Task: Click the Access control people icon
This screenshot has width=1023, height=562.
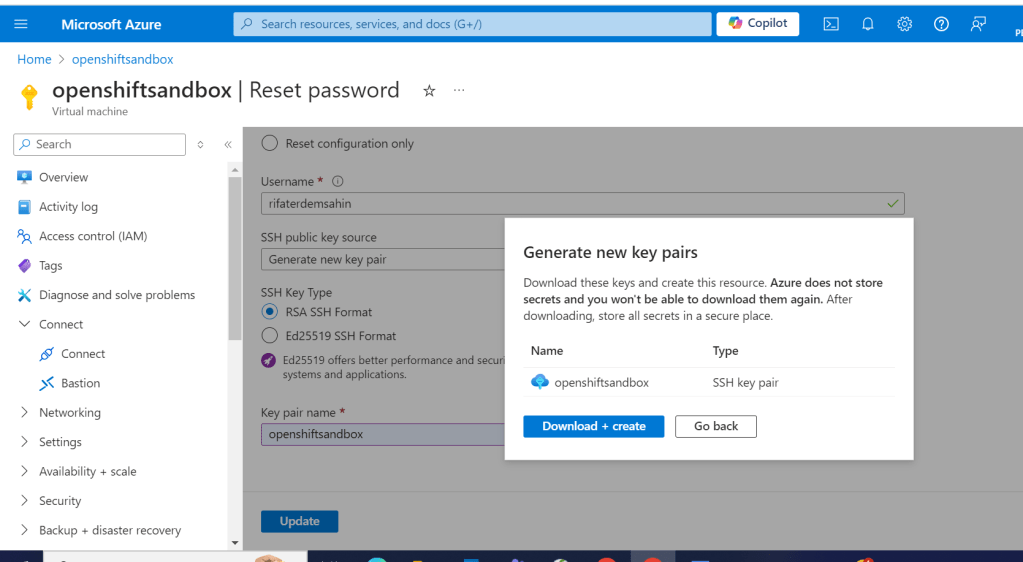Action: tap(24, 236)
